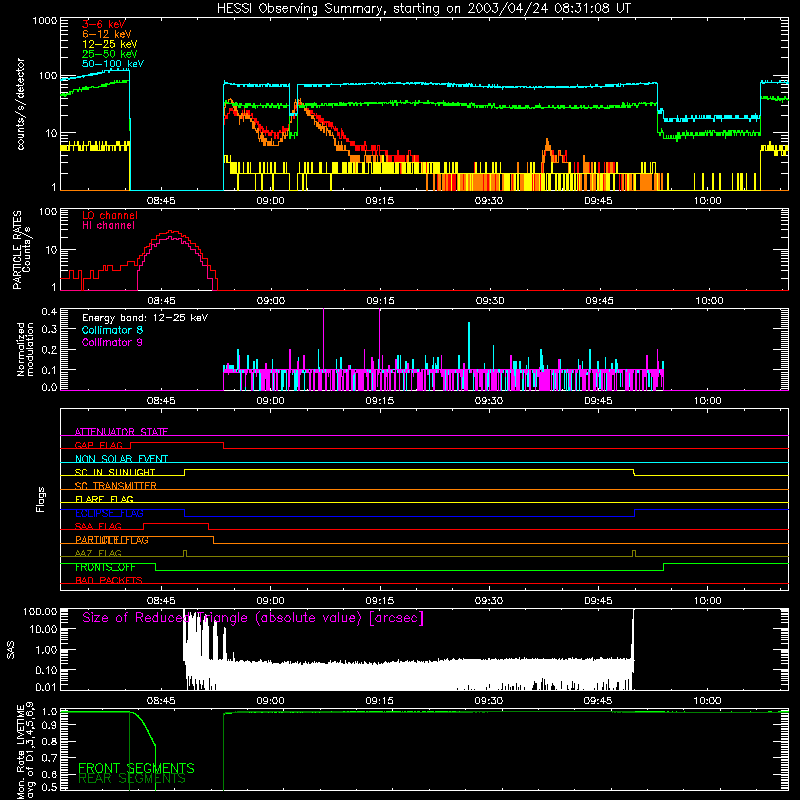
Task: Select the SC_TRANSMITTER flag label
Action: pos(115,486)
